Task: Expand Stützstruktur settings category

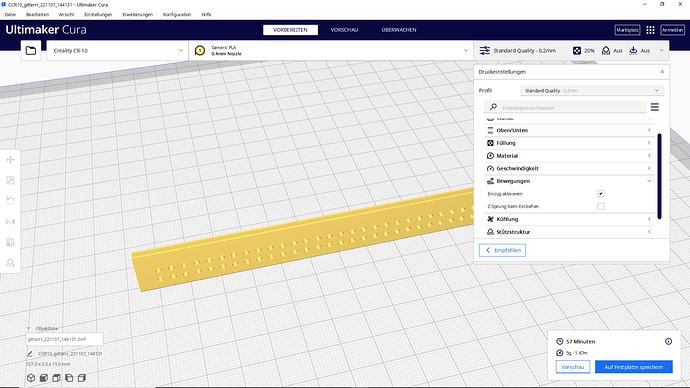Action: pos(569,232)
